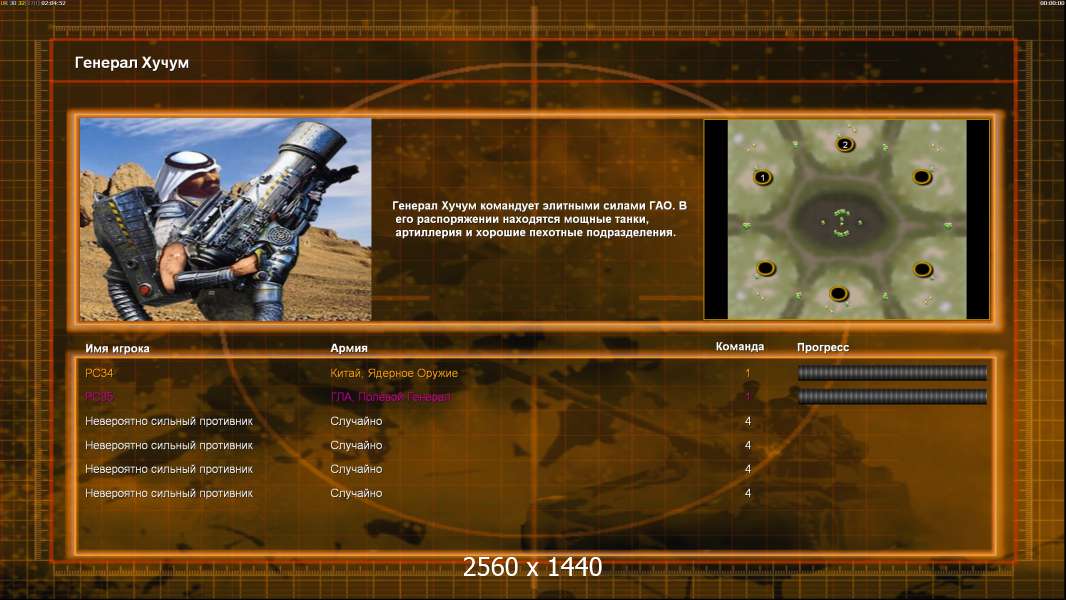Viewport: 1066px width, 600px height.
Task: Click team number 1 in PC34 row
Action: [747, 373]
